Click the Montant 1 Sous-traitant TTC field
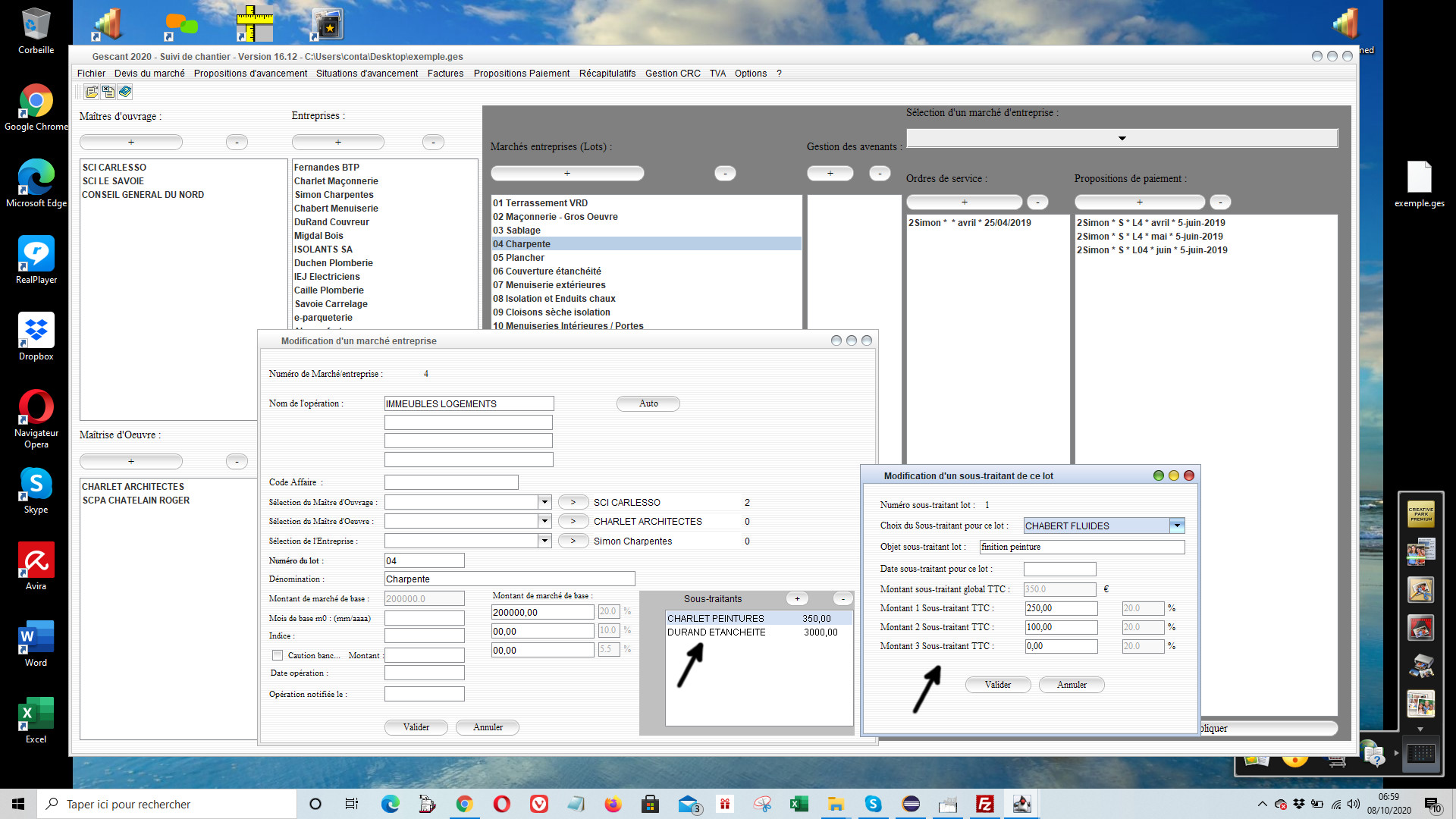This screenshot has width=1456, height=819. (1061, 608)
